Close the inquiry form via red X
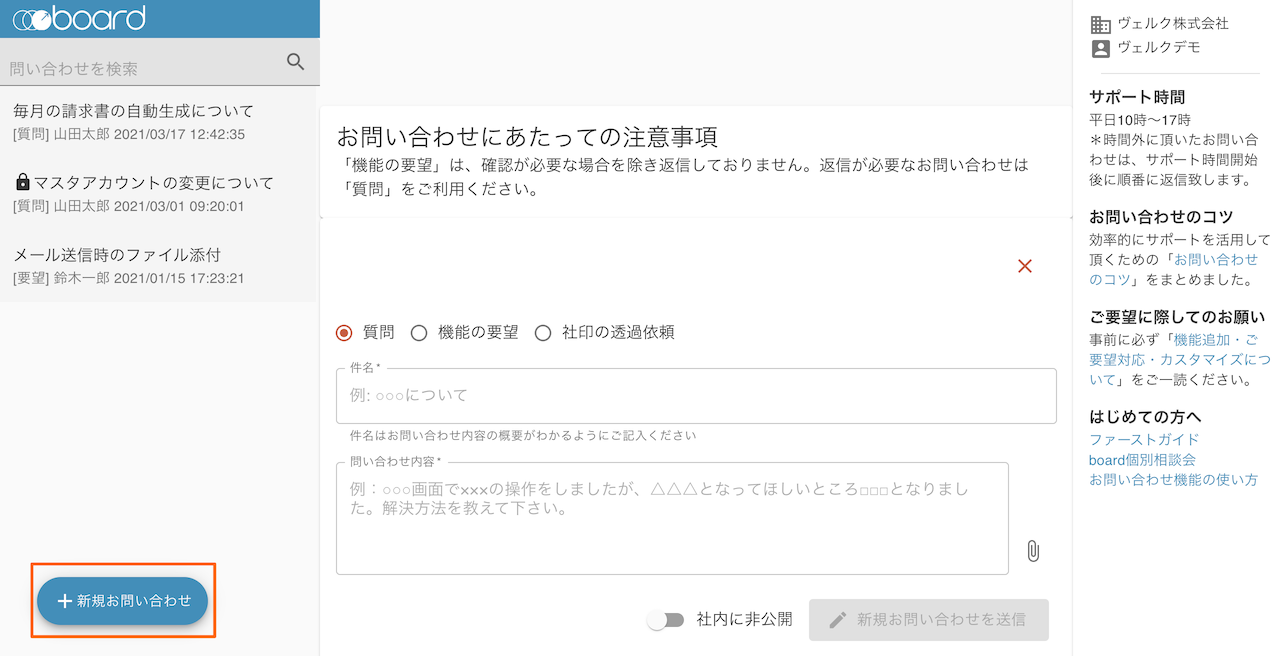 pyautogui.click(x=1024, y=265)
